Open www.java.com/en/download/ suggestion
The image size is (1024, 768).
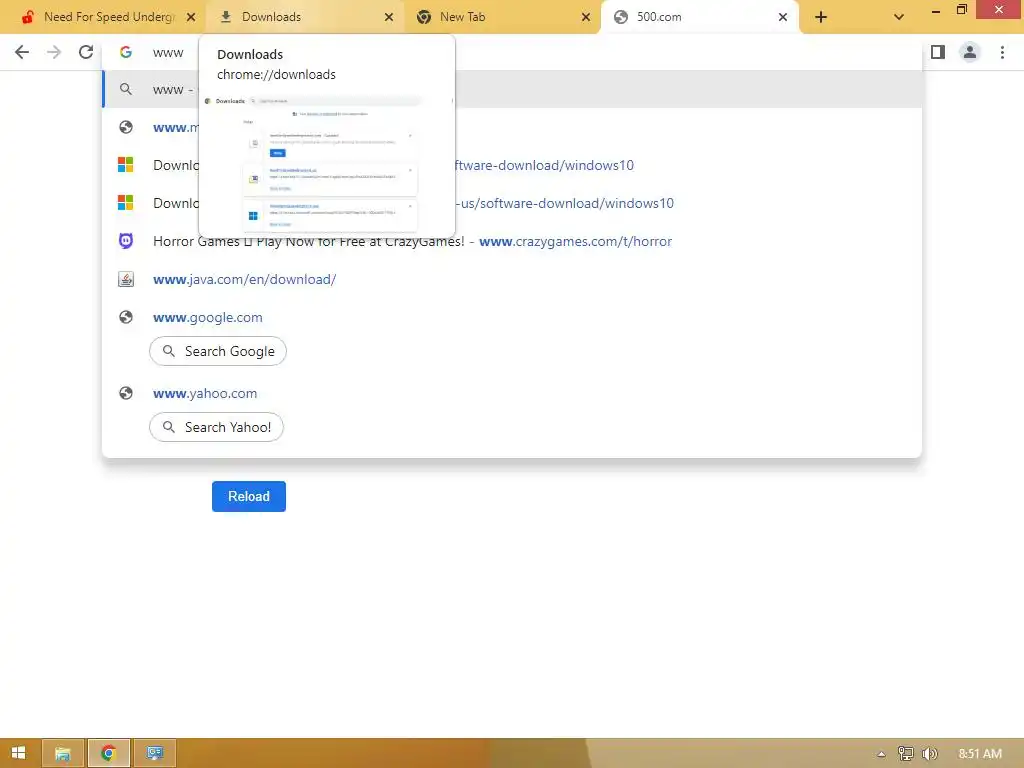click(512, 279)
